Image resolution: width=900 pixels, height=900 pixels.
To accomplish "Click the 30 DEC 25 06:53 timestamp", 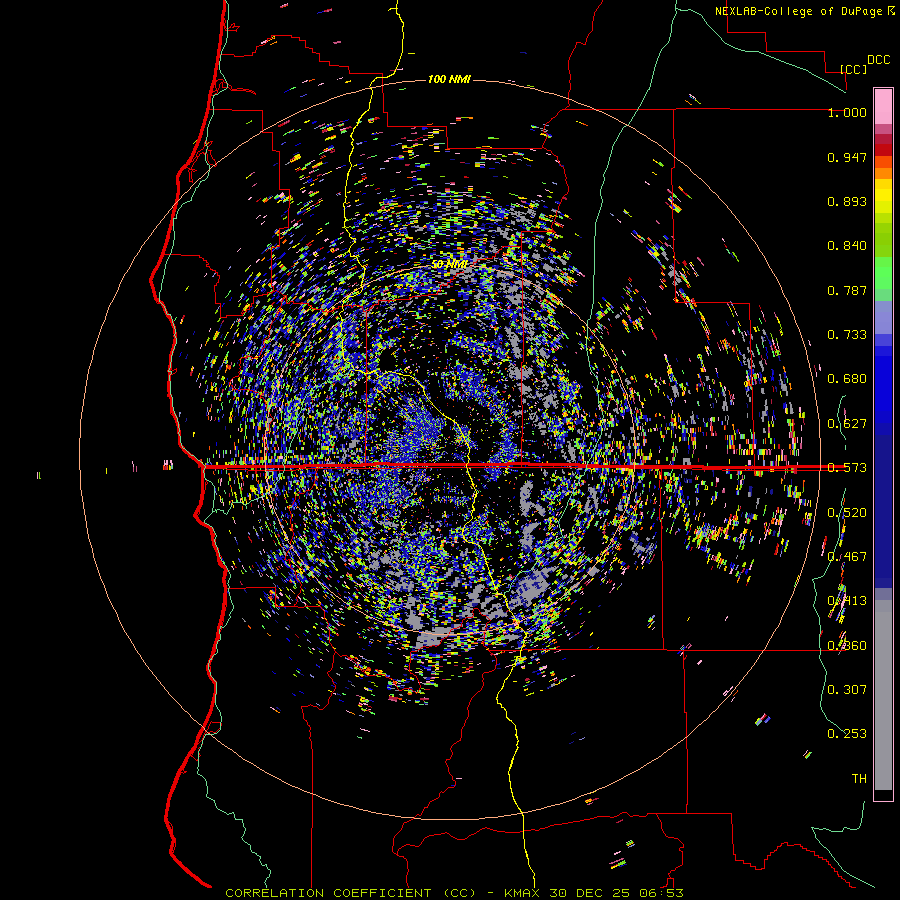I will (x=616, y=893).
